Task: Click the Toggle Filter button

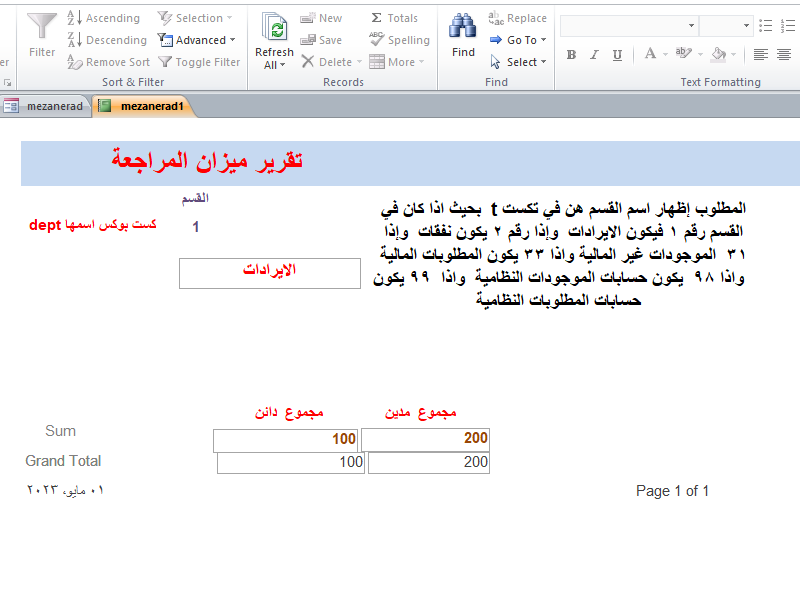Action: point(199,62)
